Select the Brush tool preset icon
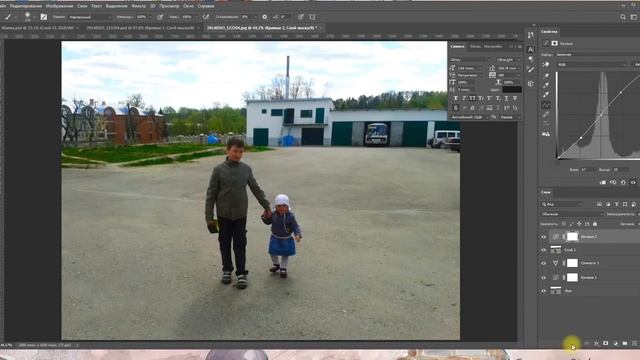The width and height of the screenshot is (640, 360). pos(8,17)
